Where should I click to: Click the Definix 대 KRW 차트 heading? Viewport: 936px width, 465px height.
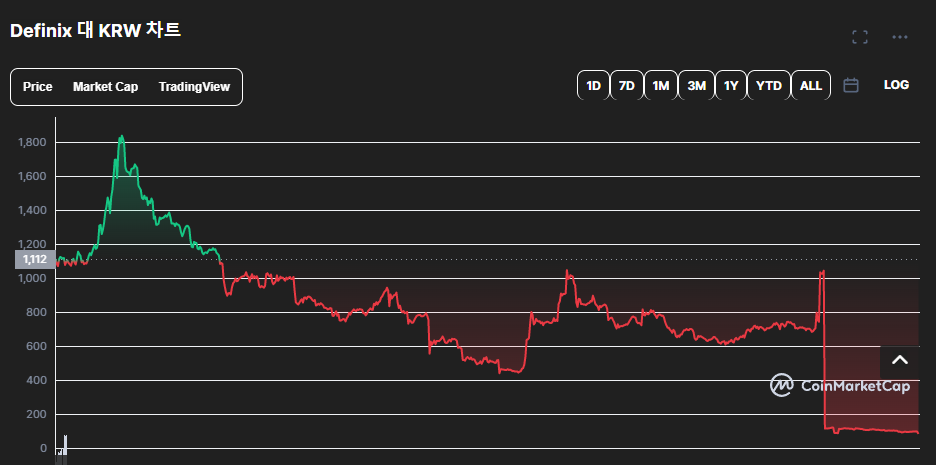tap(96, 31)
